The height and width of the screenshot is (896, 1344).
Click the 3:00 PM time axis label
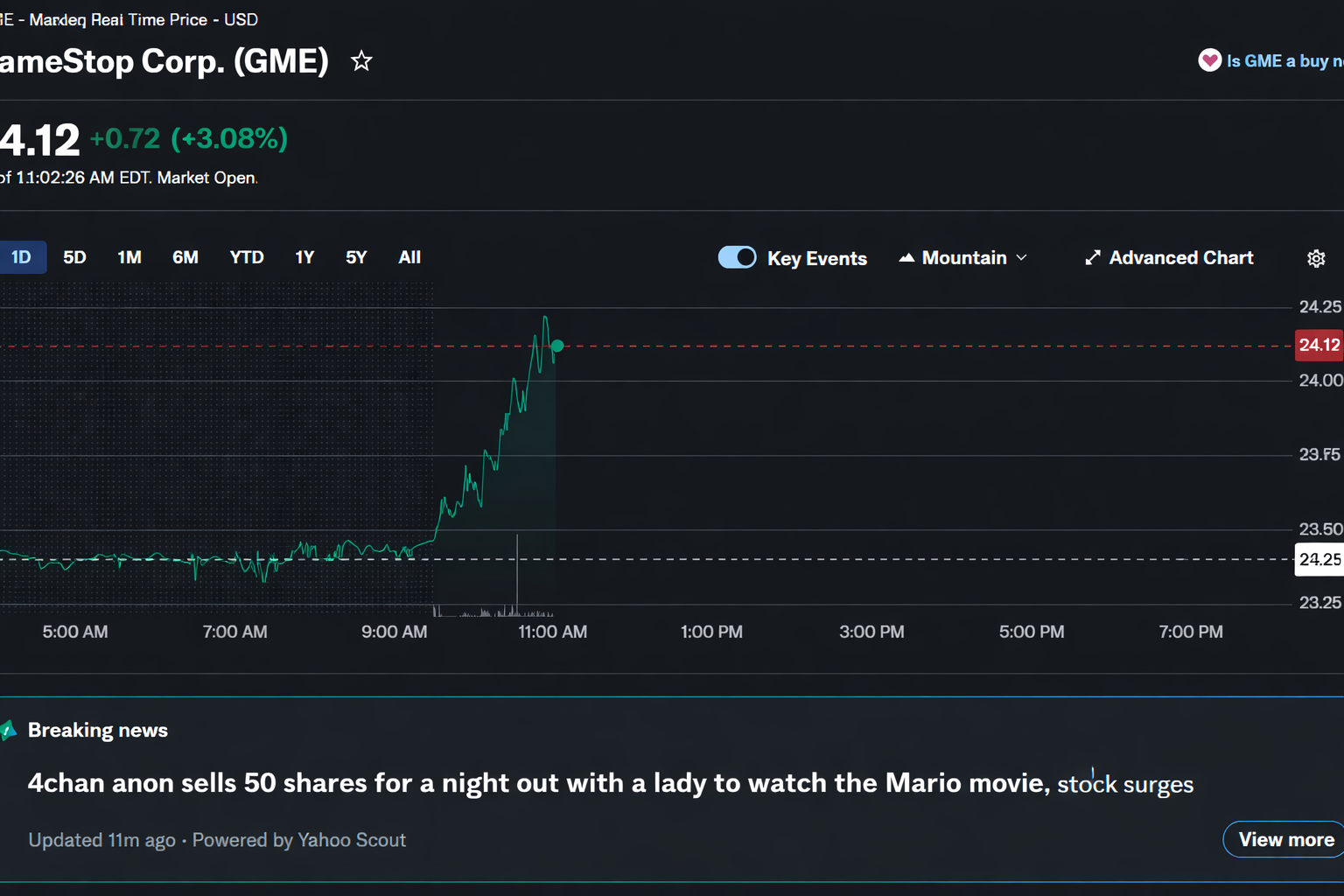[x=871, y=632]
